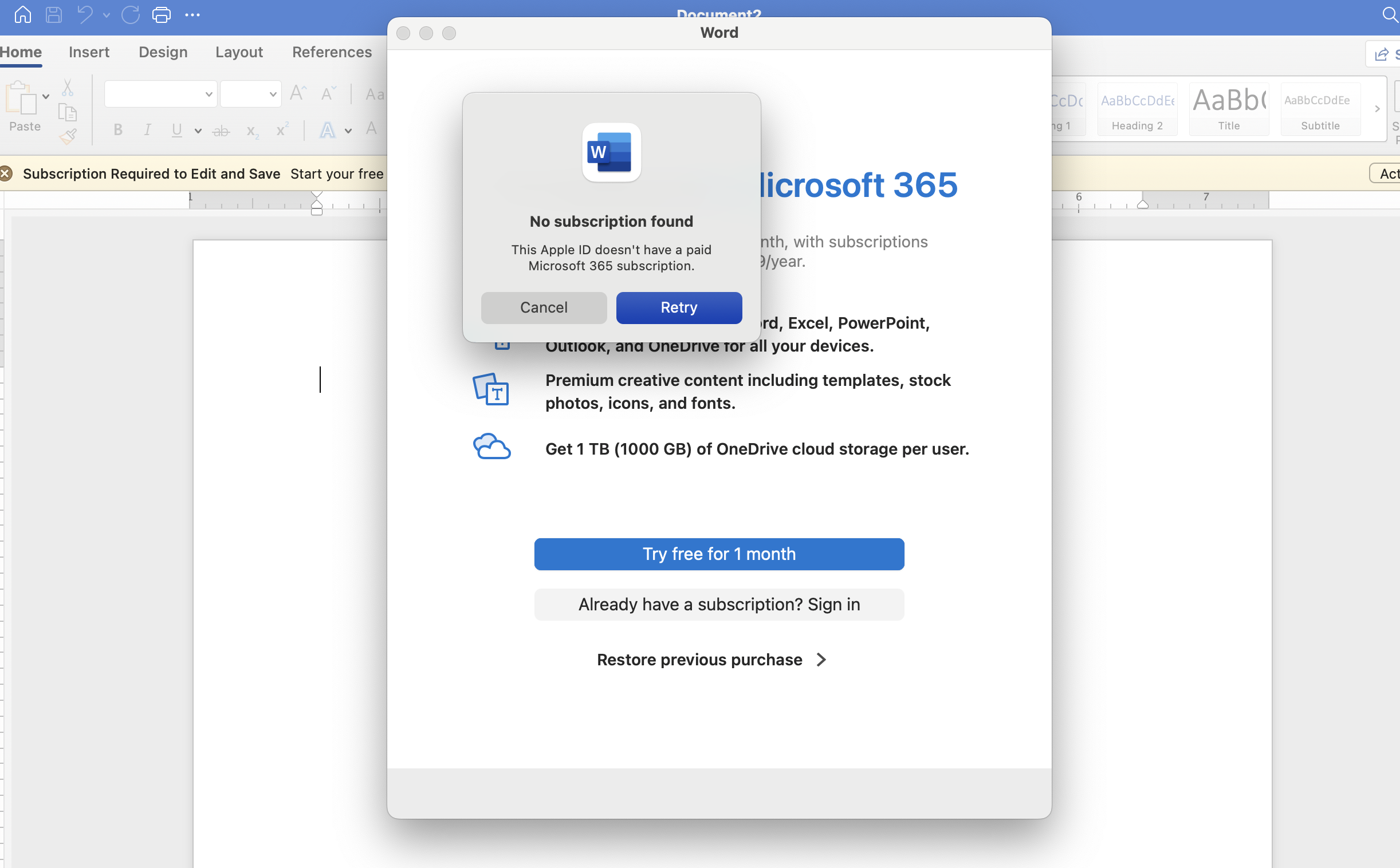Switch to the Home ribbon tab
This screenshot has height=868, width=1400.
(x=21, y=52)
